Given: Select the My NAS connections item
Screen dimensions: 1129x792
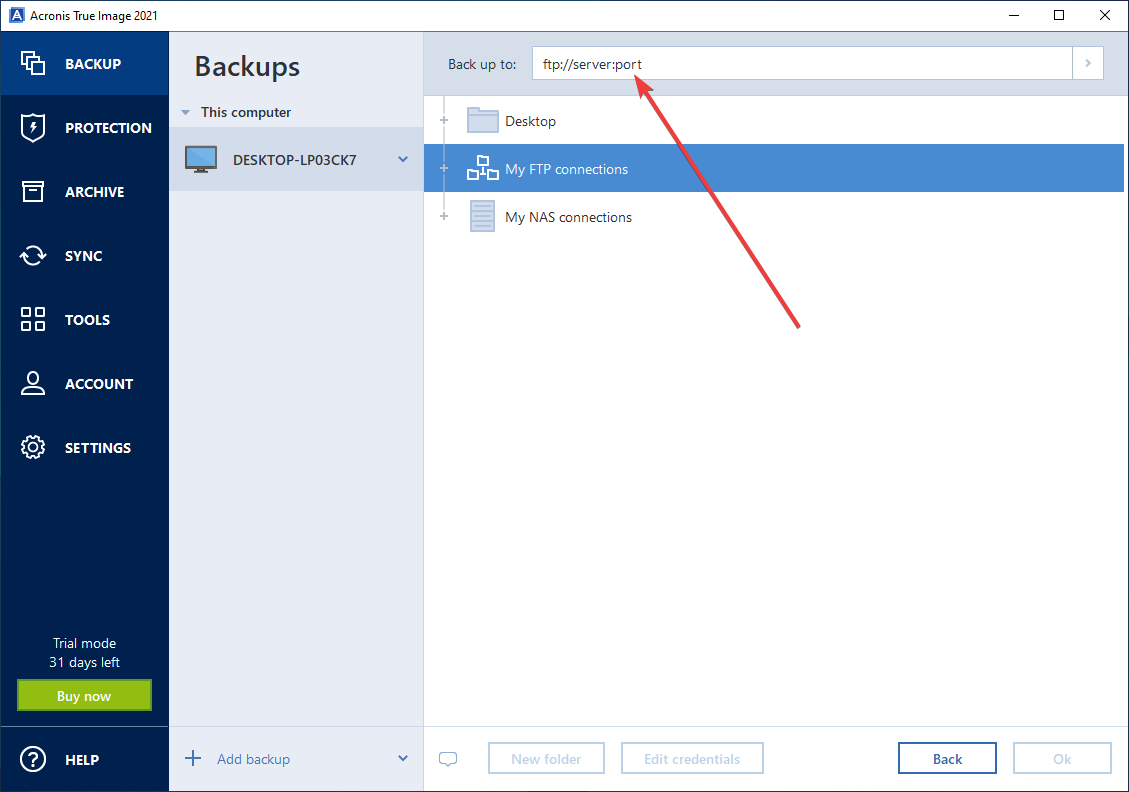Looking at the screenshot, I should (x=568, y=217).
